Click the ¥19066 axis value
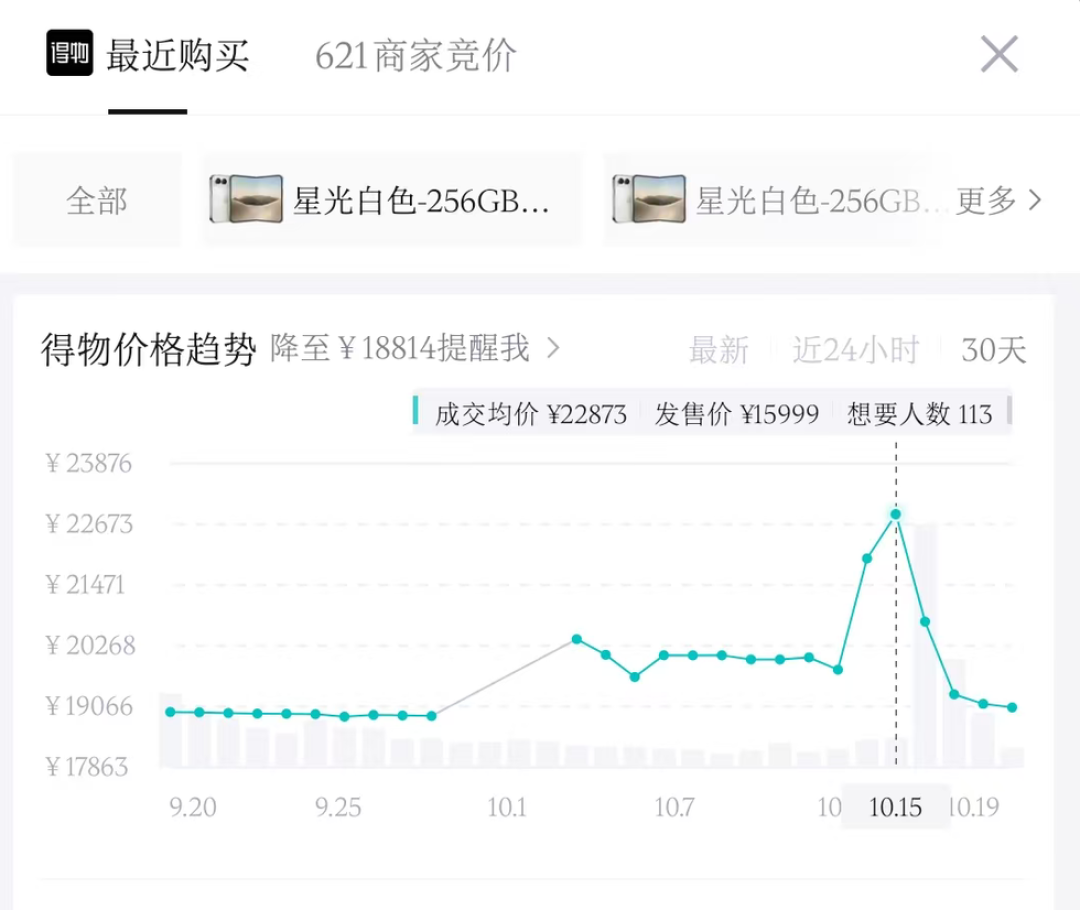 (89, 706)
